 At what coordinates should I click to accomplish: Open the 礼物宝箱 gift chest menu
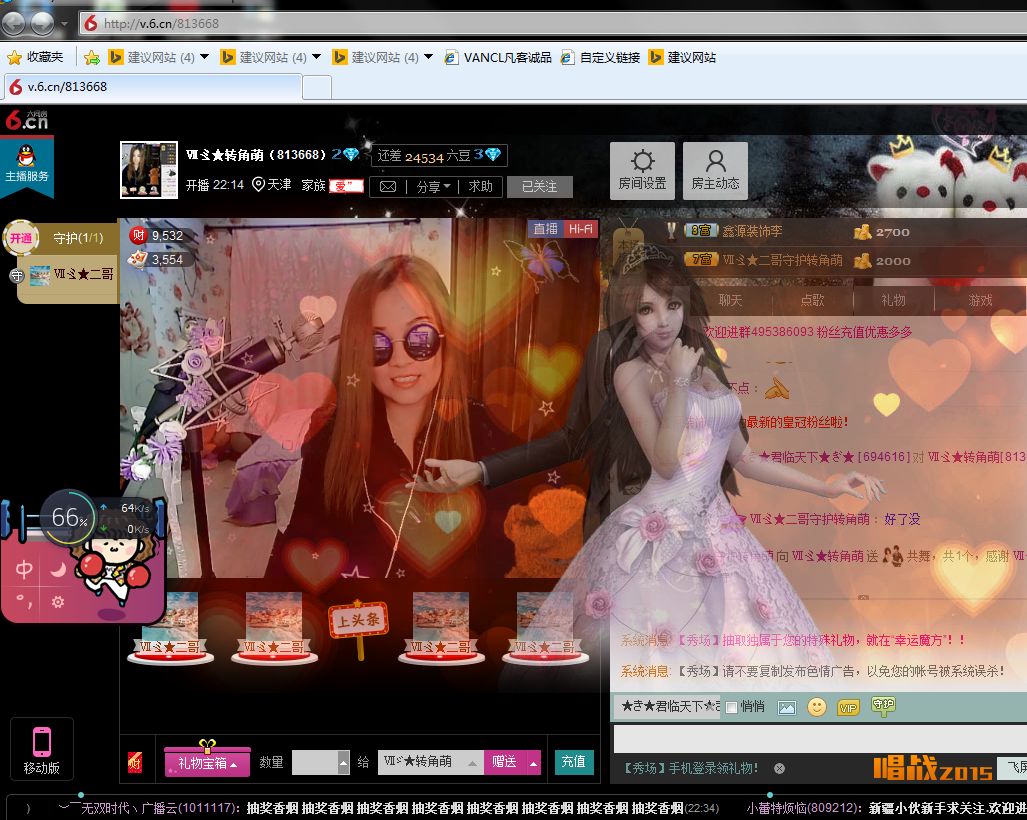[207, 762]
